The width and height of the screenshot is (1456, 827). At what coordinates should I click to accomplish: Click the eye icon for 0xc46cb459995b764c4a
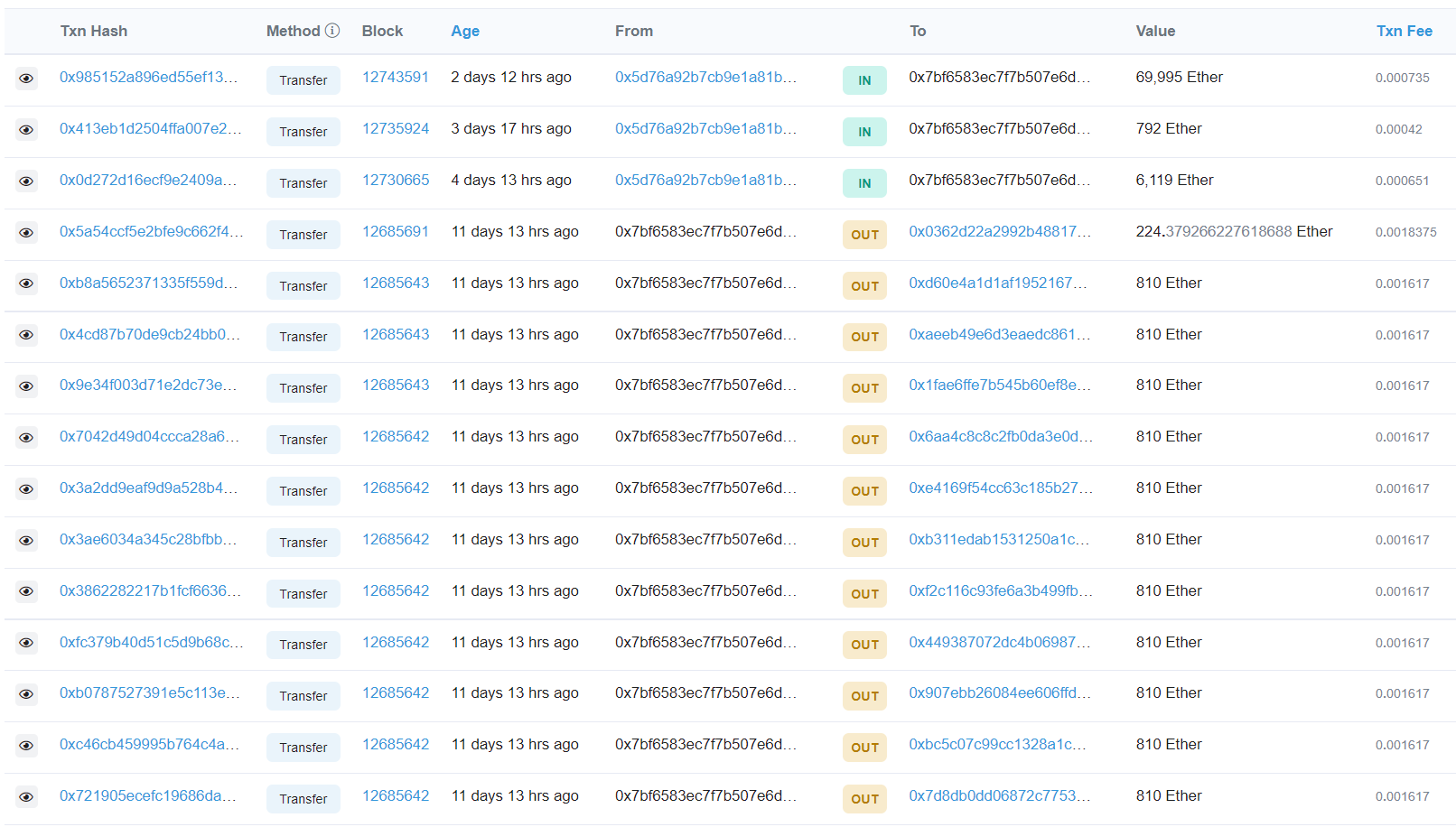26,746
